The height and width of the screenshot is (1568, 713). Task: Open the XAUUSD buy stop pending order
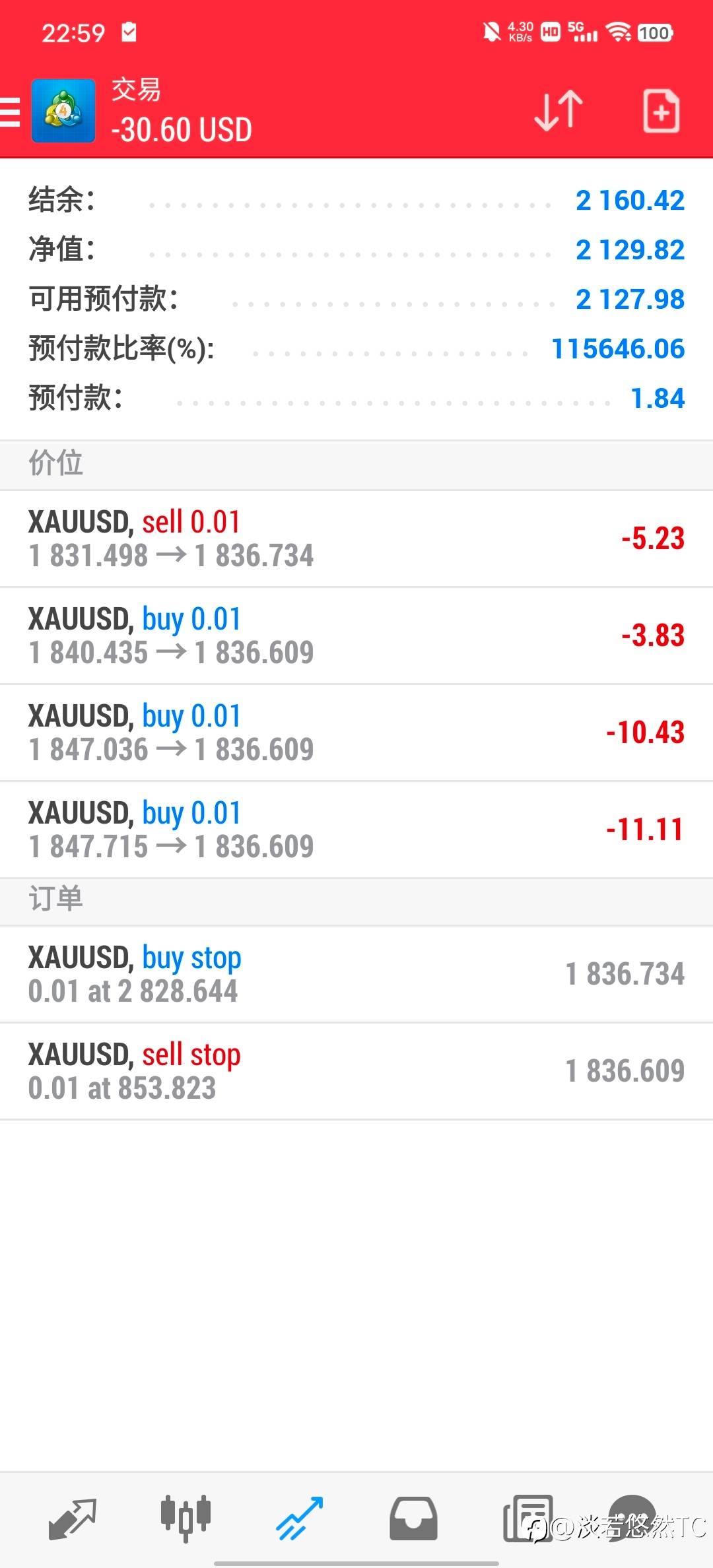[356, 974]
